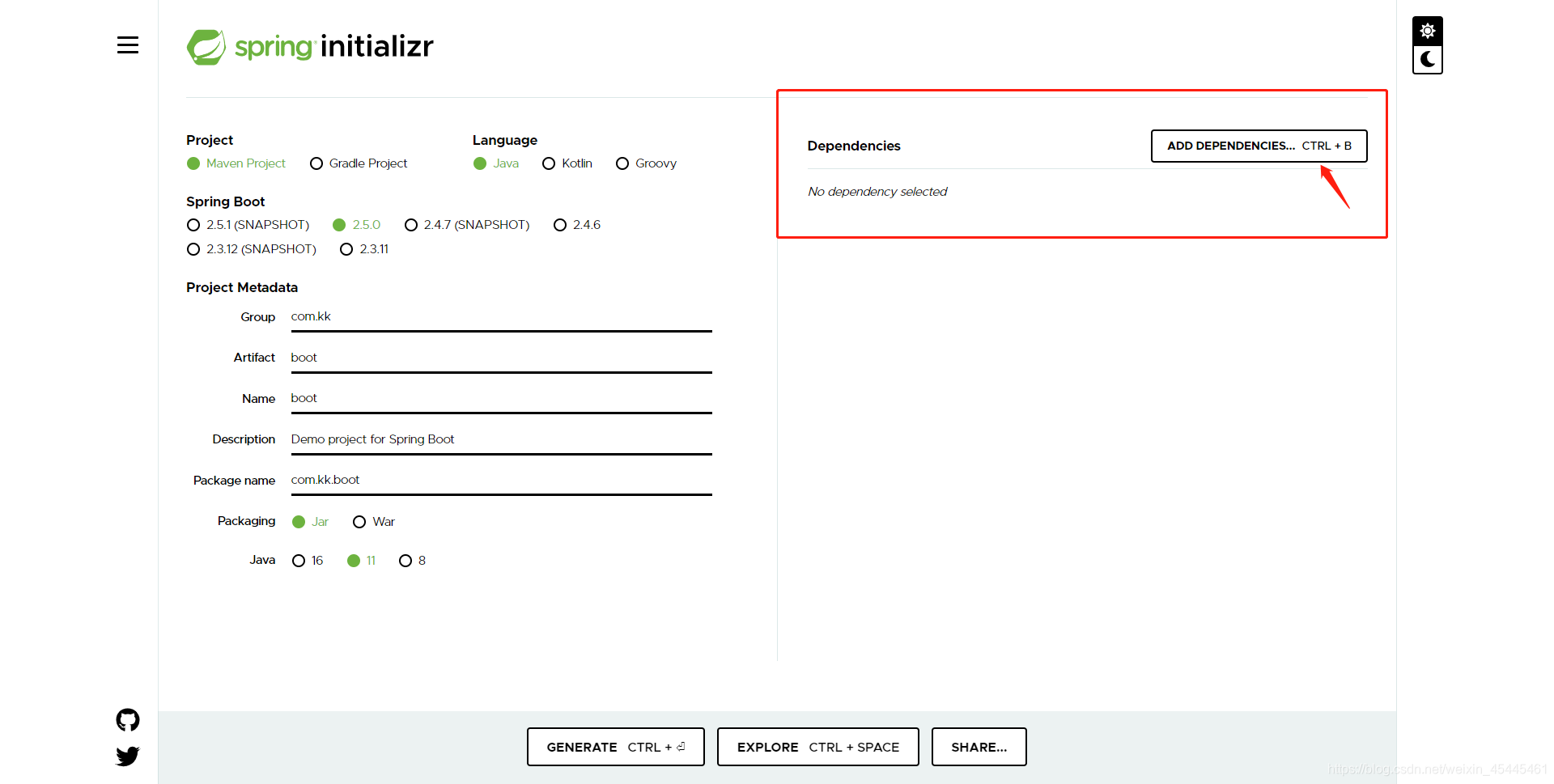Image resolution: width=1554 pixels, height=784 pixels.
Task: Select Java version 16
Action: [308, 561]
